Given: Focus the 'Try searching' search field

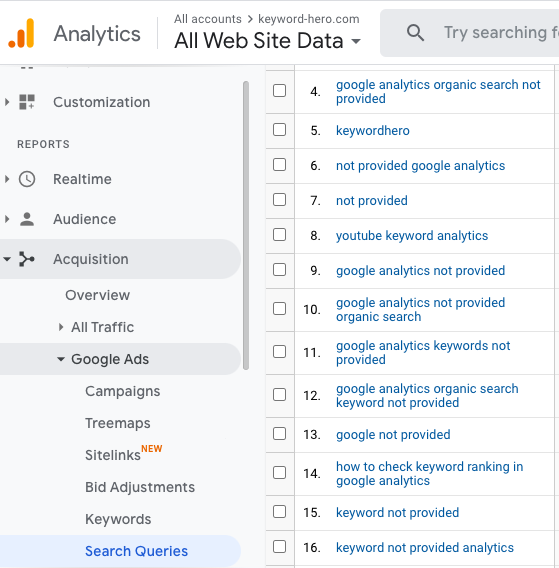Looking at the screenshot, I should (470, 33).
